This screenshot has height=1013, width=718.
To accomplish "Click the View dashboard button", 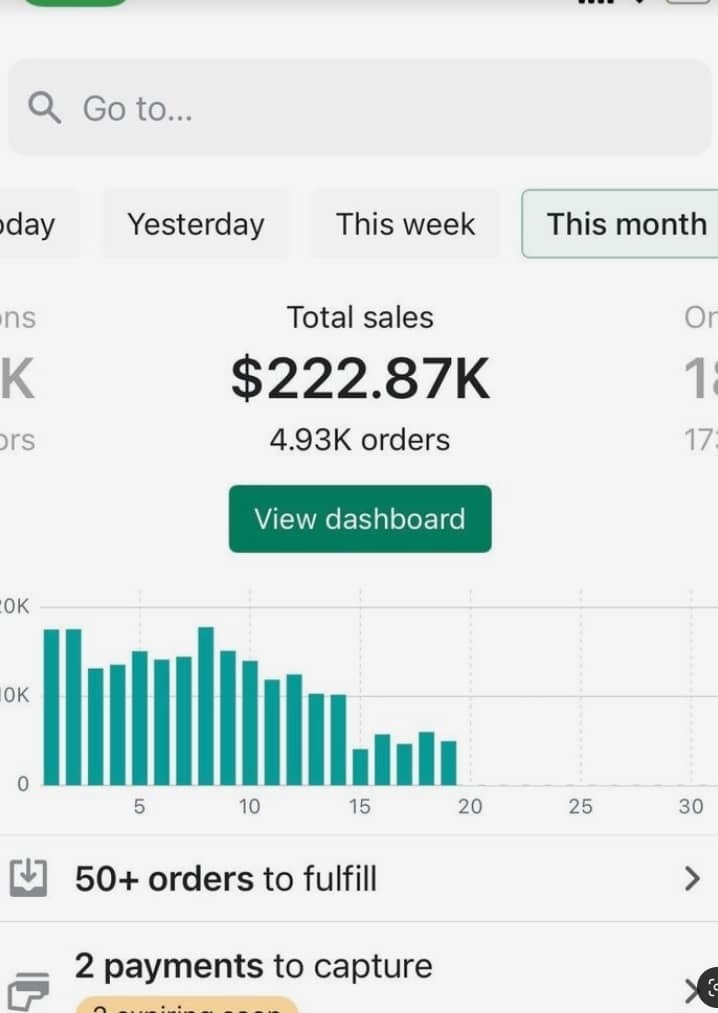I will coord(360,519).
